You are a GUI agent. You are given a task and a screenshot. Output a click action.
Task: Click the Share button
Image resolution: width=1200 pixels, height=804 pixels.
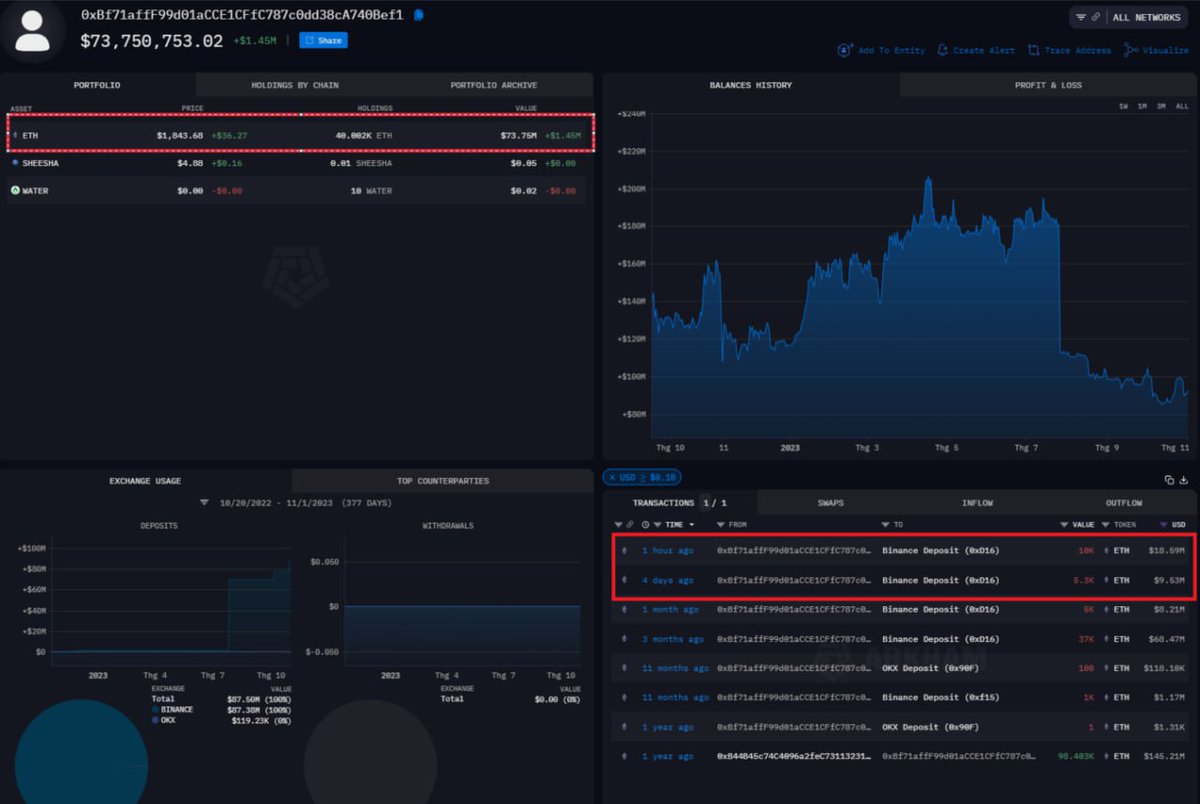click(x=323, y=40)
